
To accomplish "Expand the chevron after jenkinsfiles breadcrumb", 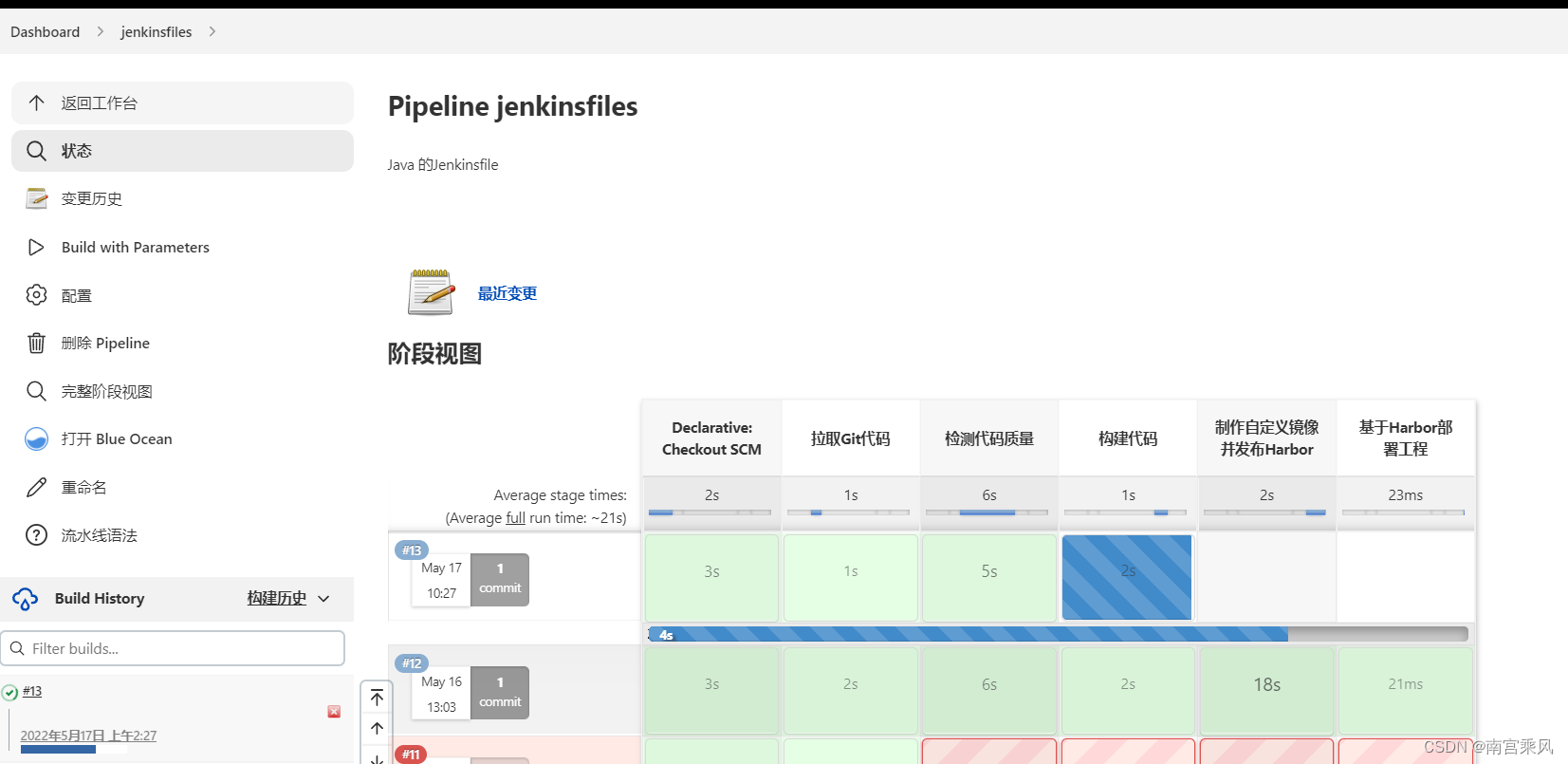I will [x=212, y=31].
